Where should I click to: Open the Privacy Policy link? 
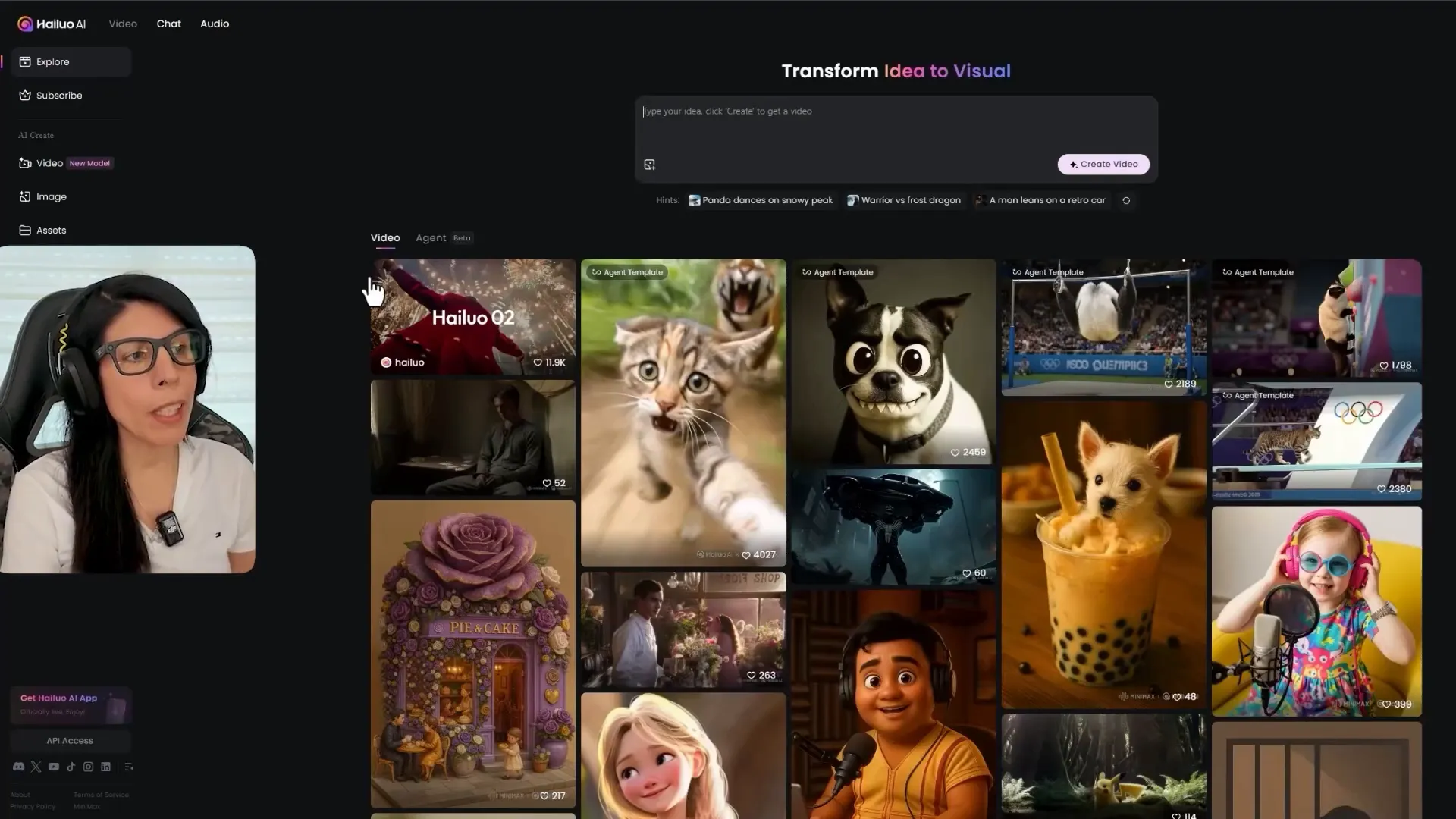(x=33, y=806)
